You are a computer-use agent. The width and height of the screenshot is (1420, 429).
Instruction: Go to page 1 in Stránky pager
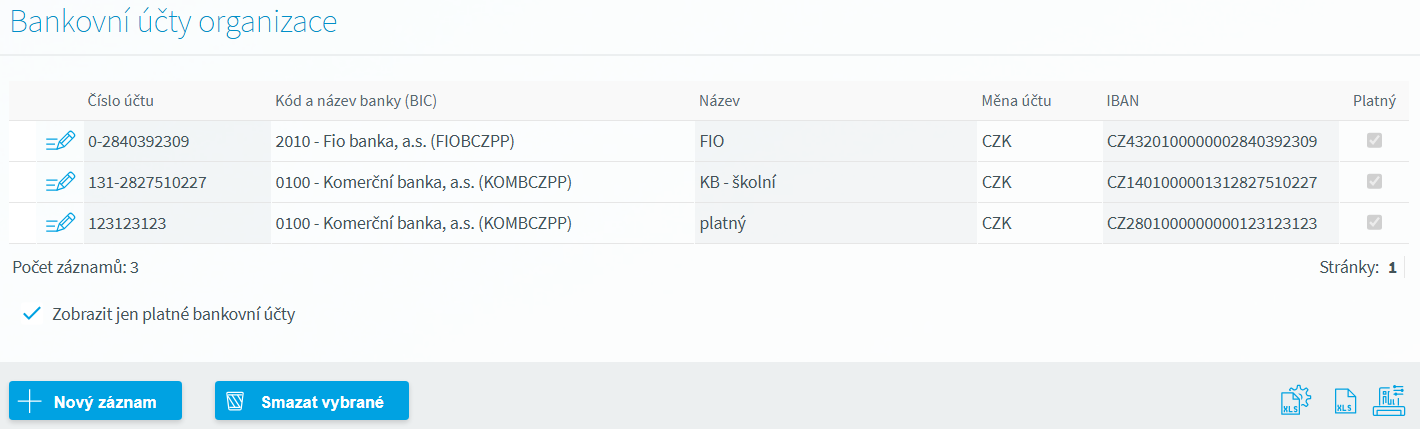(1392, 268)
